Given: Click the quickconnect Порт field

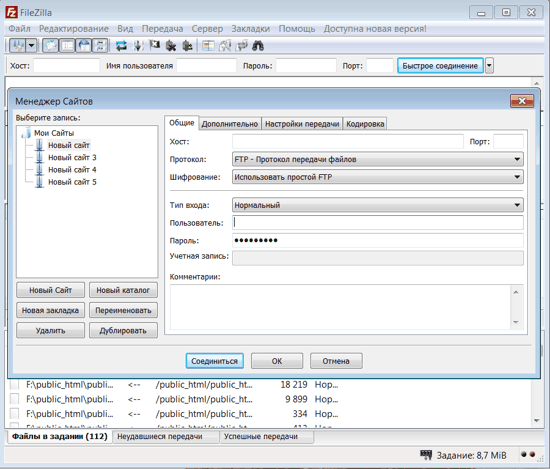Looking at the screenshot, I should pos(380,66).
